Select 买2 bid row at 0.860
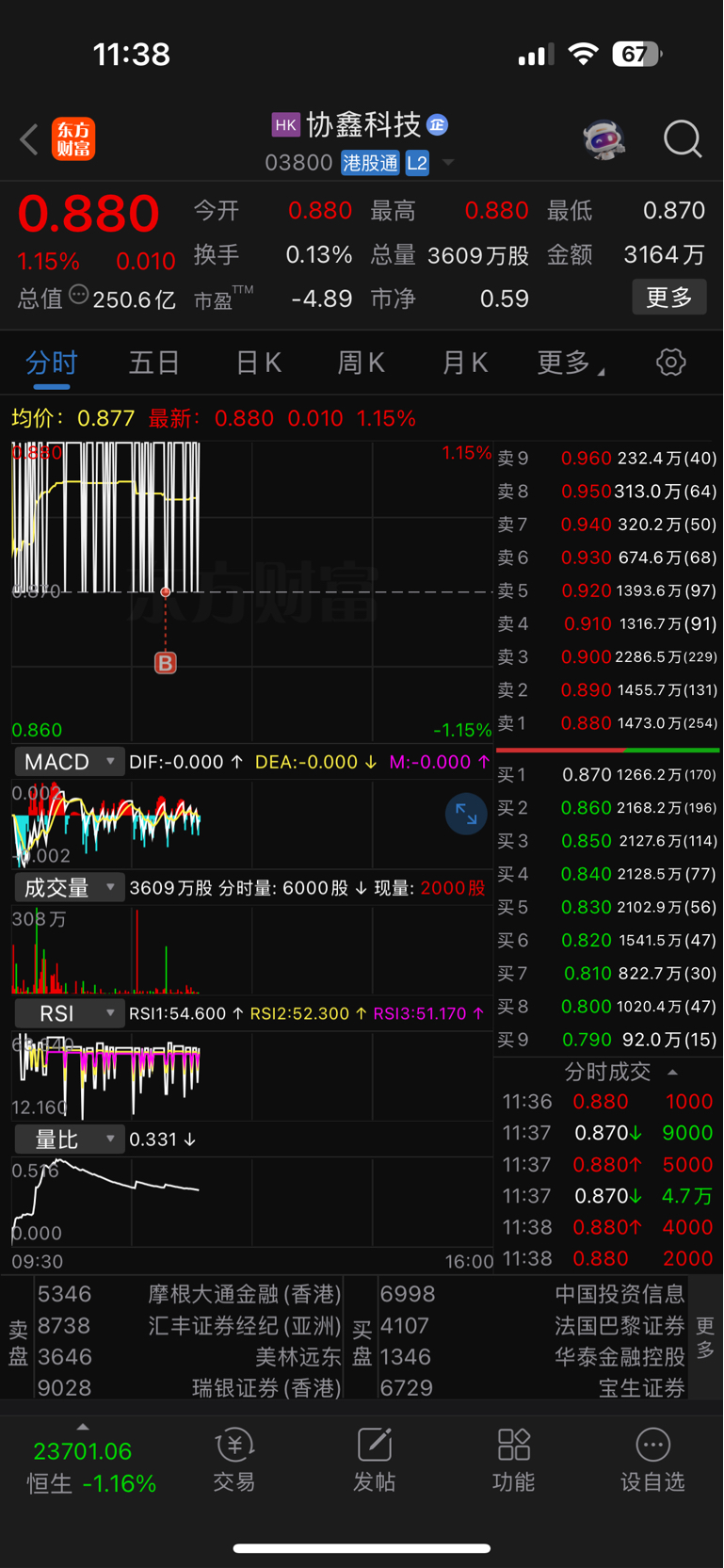The width and height of the screenshot is (724, 1568). pyautogui.click(x=607, y=808)
